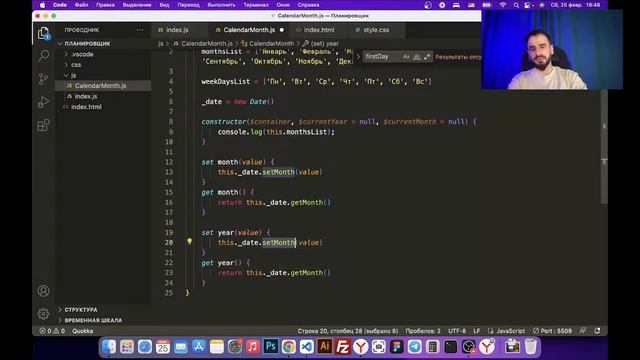This screenshot has height=360, width=640.
Task: Open Finder from the dock
Action: (109, 347)
